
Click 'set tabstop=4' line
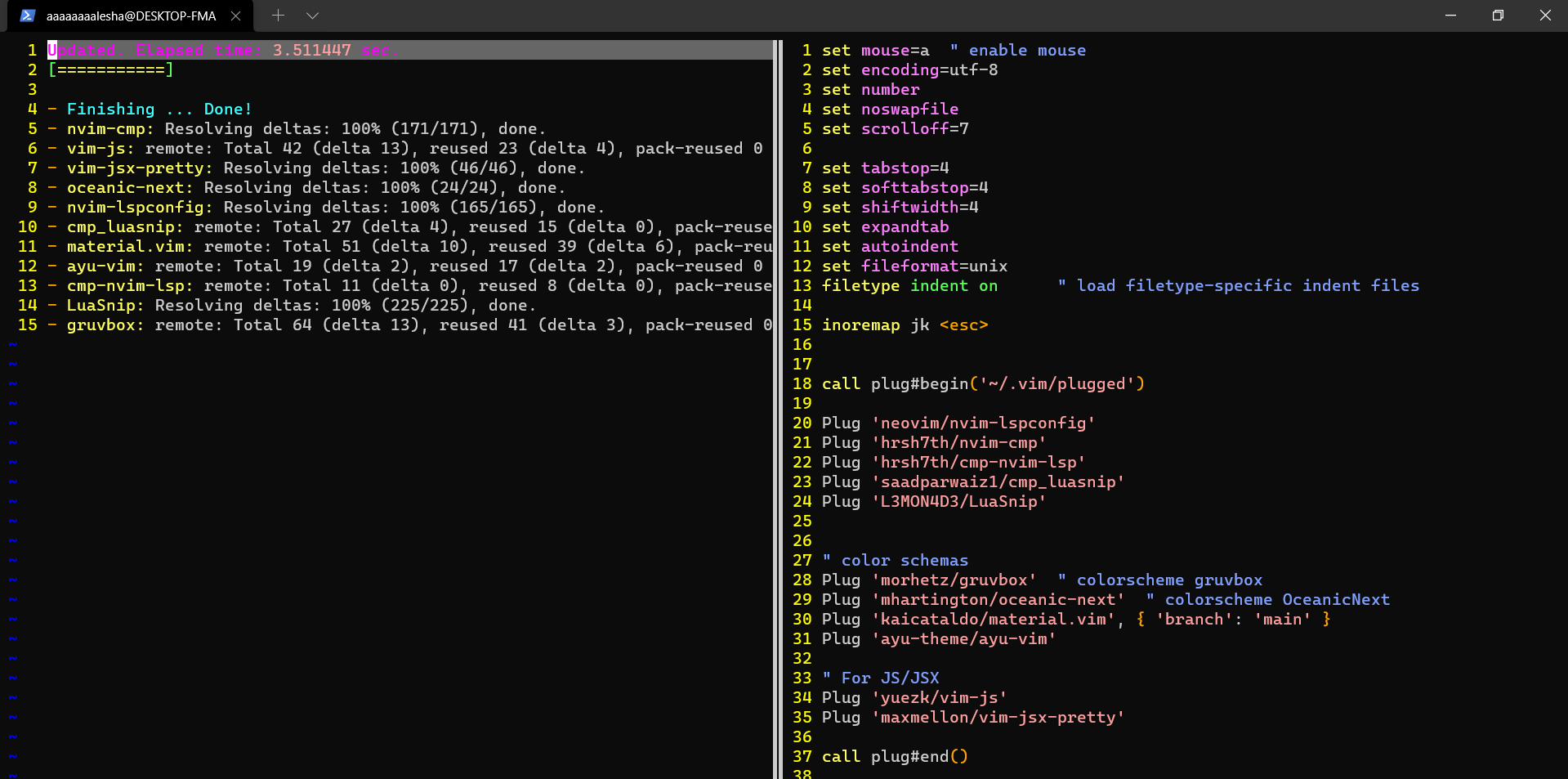tap(885, 168)
